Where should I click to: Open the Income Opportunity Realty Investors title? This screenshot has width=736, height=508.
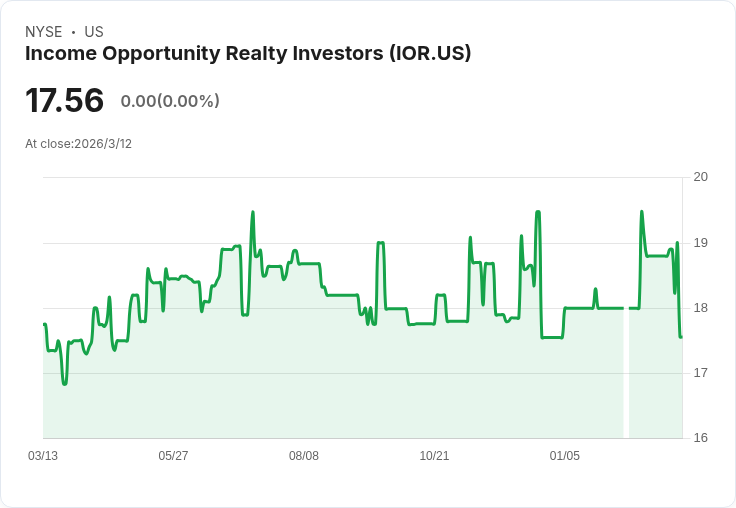(x=248, y=54)
